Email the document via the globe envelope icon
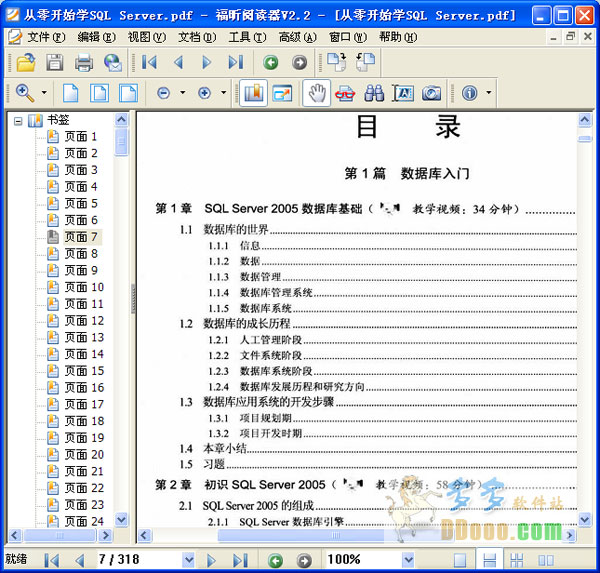The image size is (600, 573). click(113, 62)
